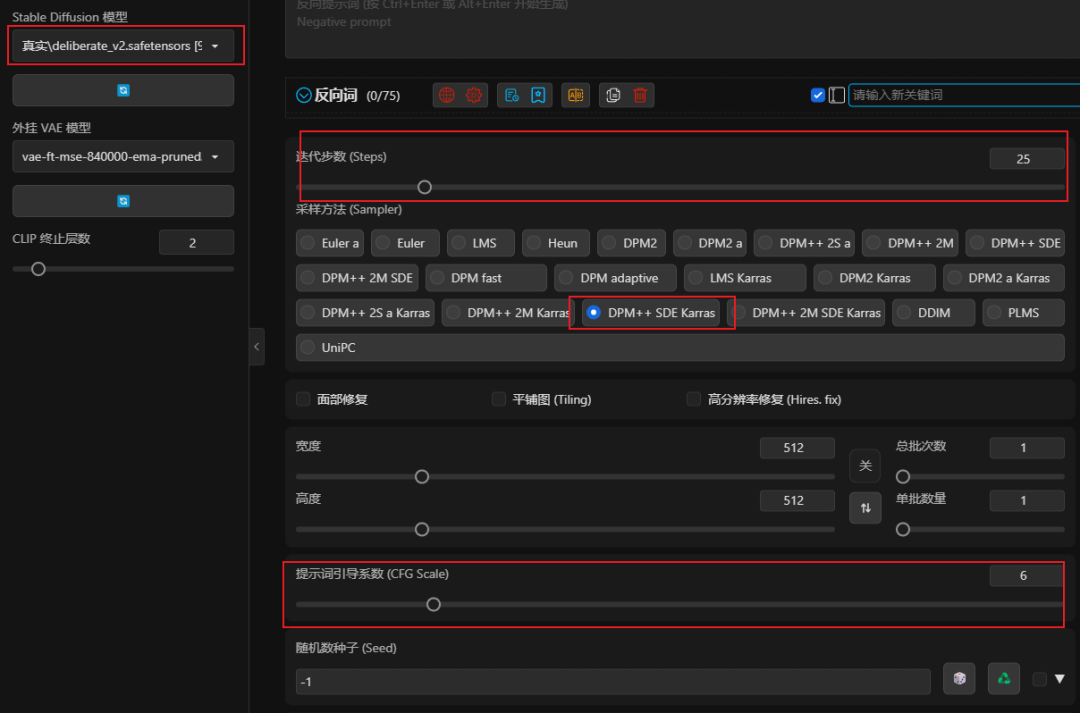This screenshot has width=1080, height=713.
Task: Click the red globe icon beside 反向词
Action: (447, 95)
